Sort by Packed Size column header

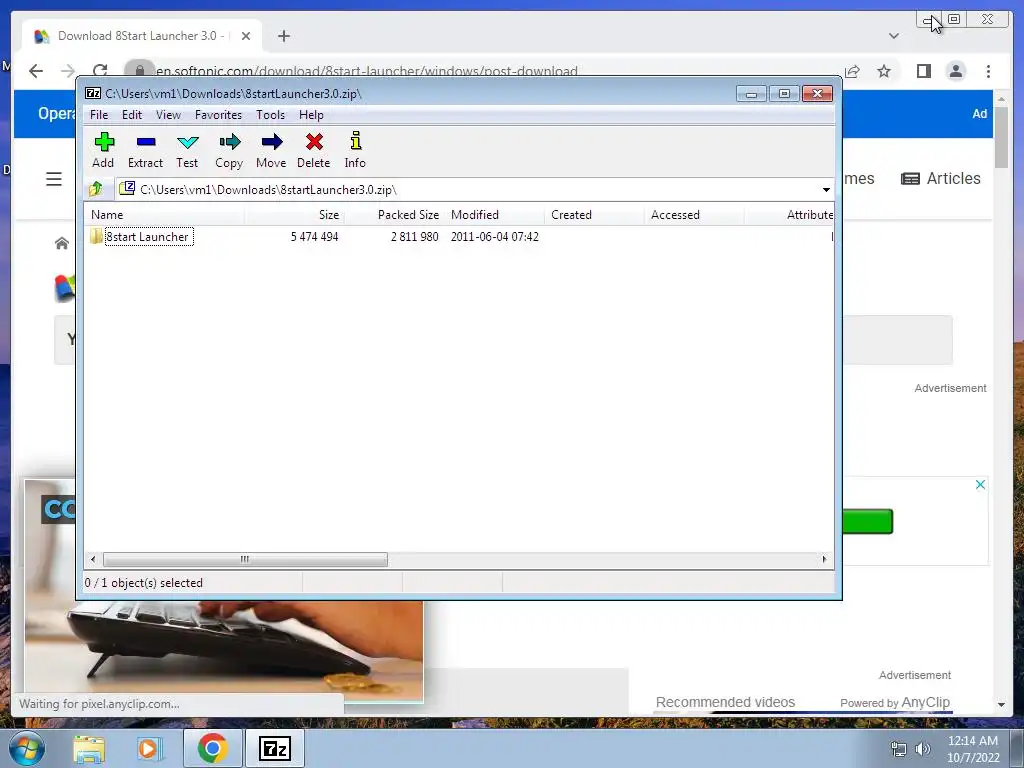tap(394, 215)
